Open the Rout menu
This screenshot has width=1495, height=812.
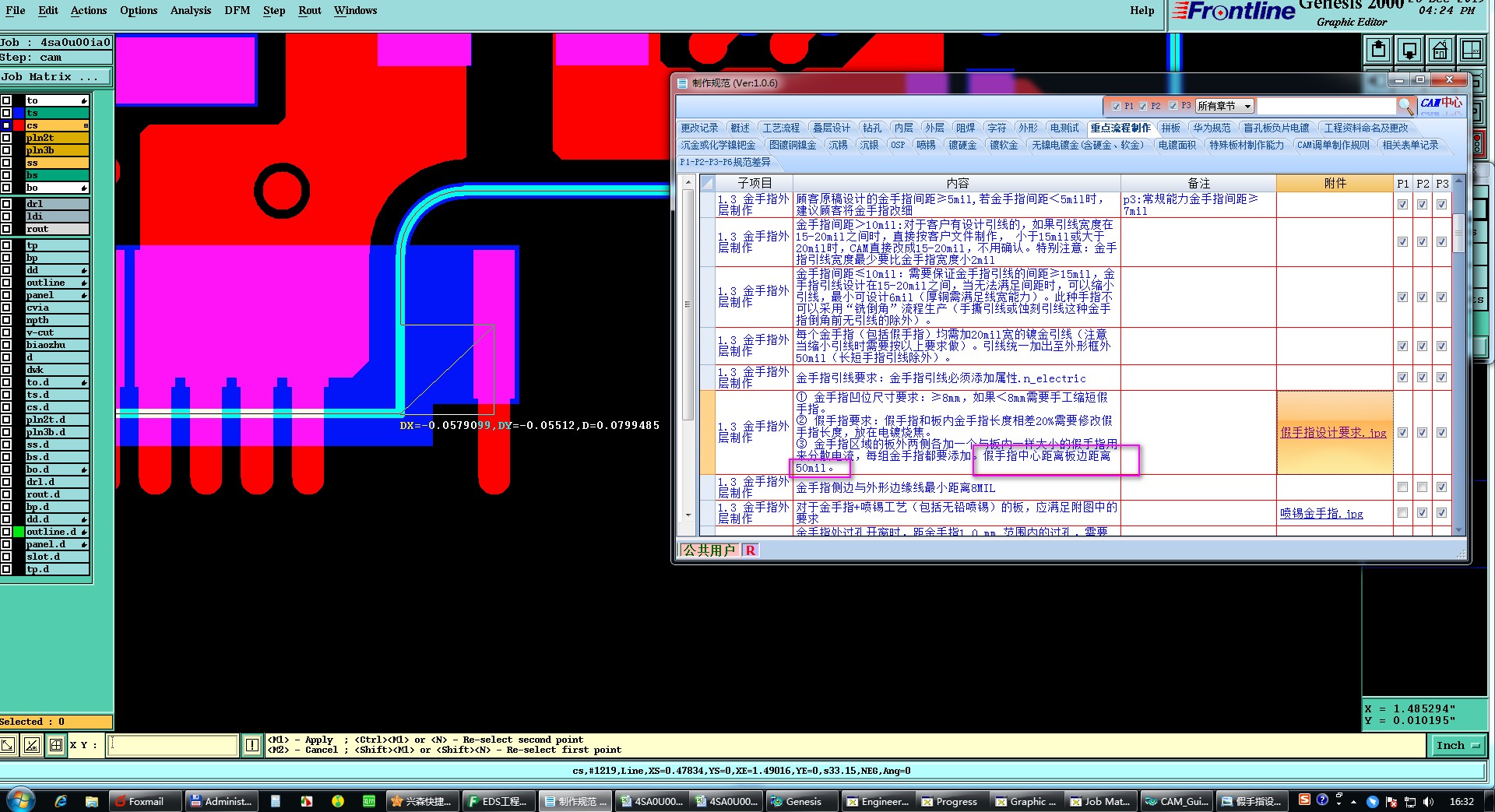(309, 10)
